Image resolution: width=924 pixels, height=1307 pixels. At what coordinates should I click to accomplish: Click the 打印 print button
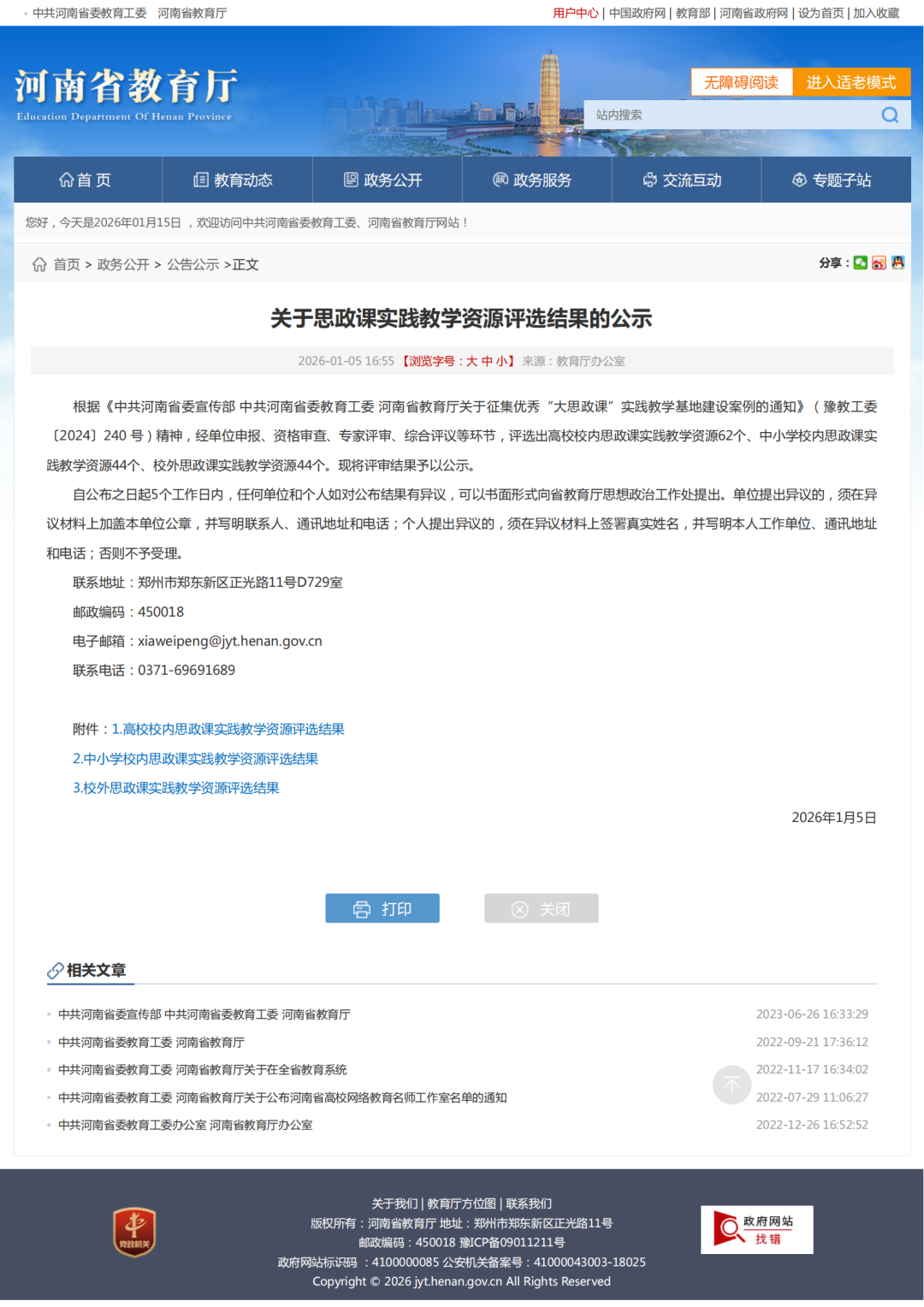click(382, 908)
